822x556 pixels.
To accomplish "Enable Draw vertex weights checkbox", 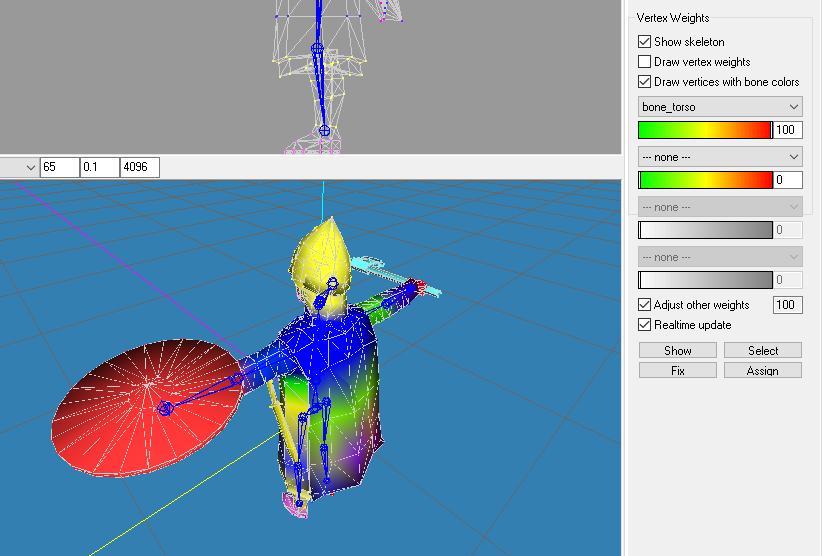I will click(x=644, y=61).
